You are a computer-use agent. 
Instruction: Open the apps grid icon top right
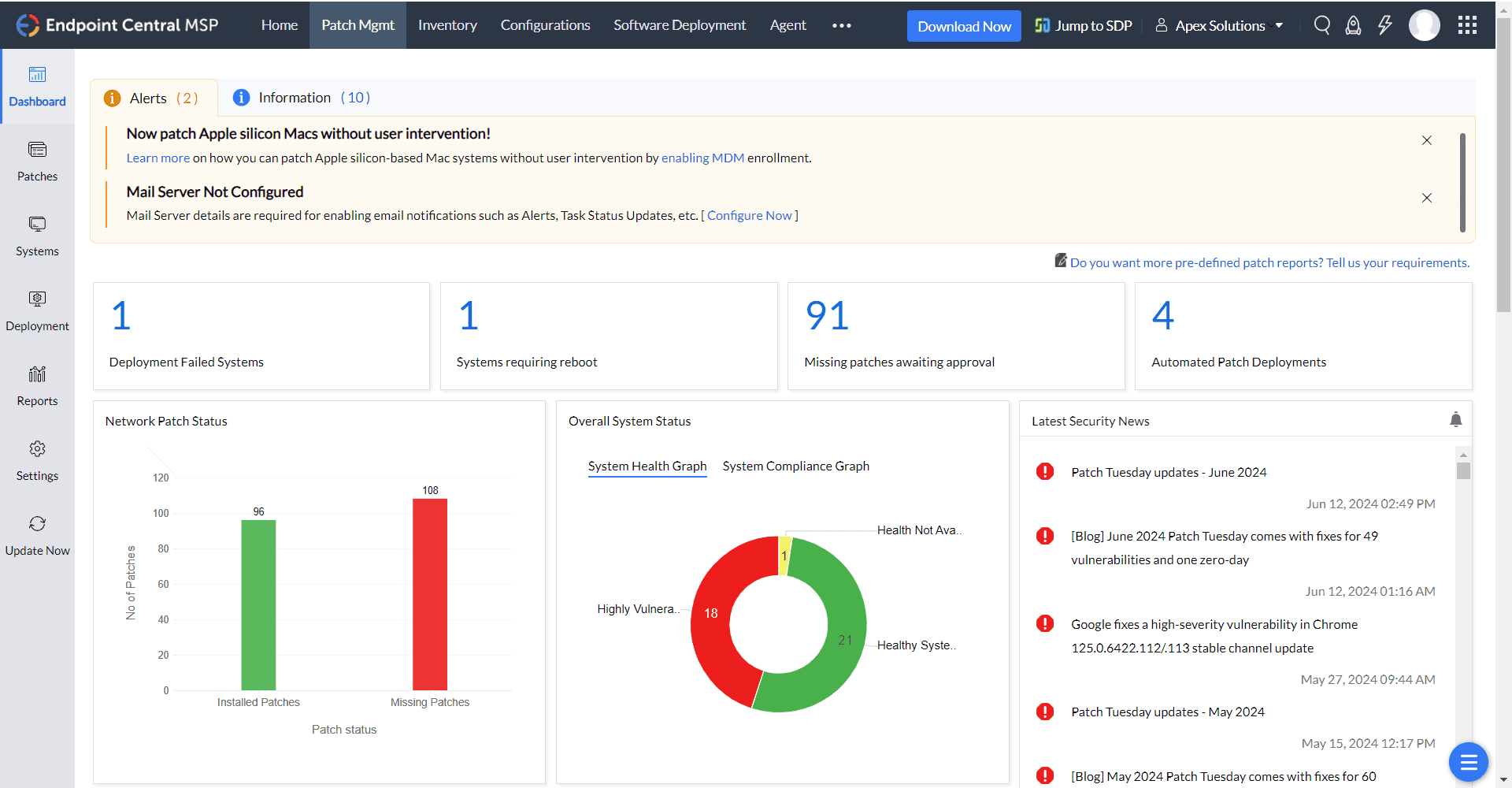(x=1467, y=25)
